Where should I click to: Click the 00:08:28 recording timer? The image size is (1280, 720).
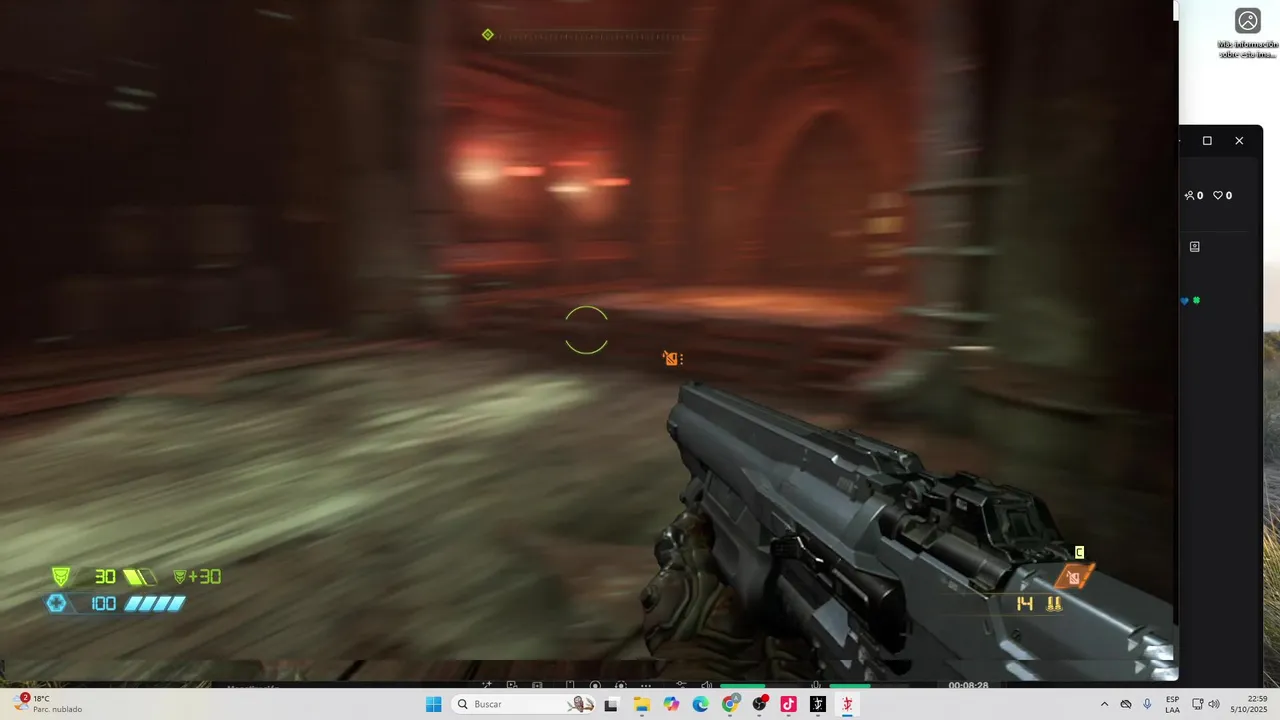click(x=968, y=686)
